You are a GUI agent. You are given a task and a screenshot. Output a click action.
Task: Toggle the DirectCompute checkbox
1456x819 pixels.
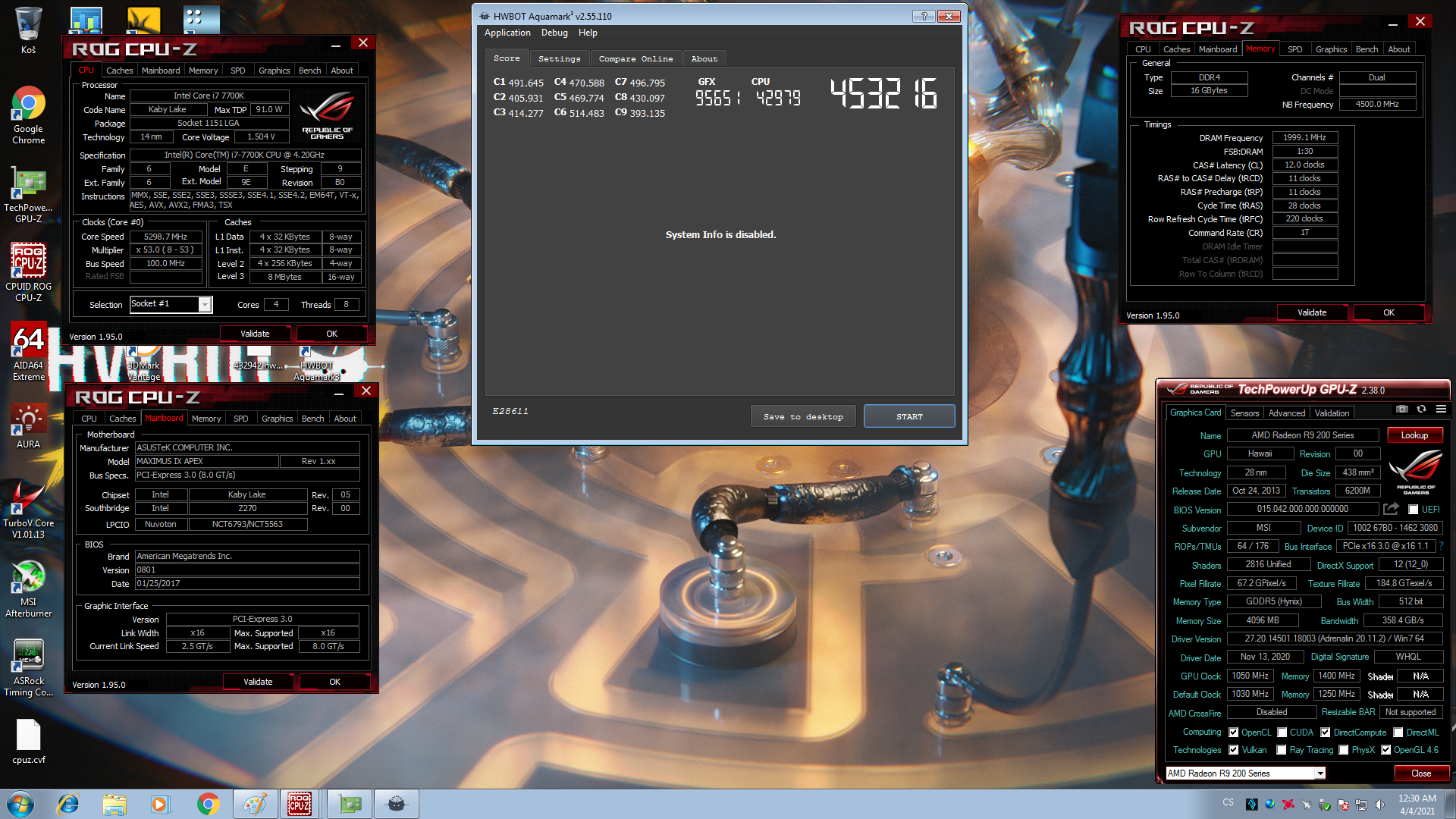pyautogui.click(x=1326, y=733)
